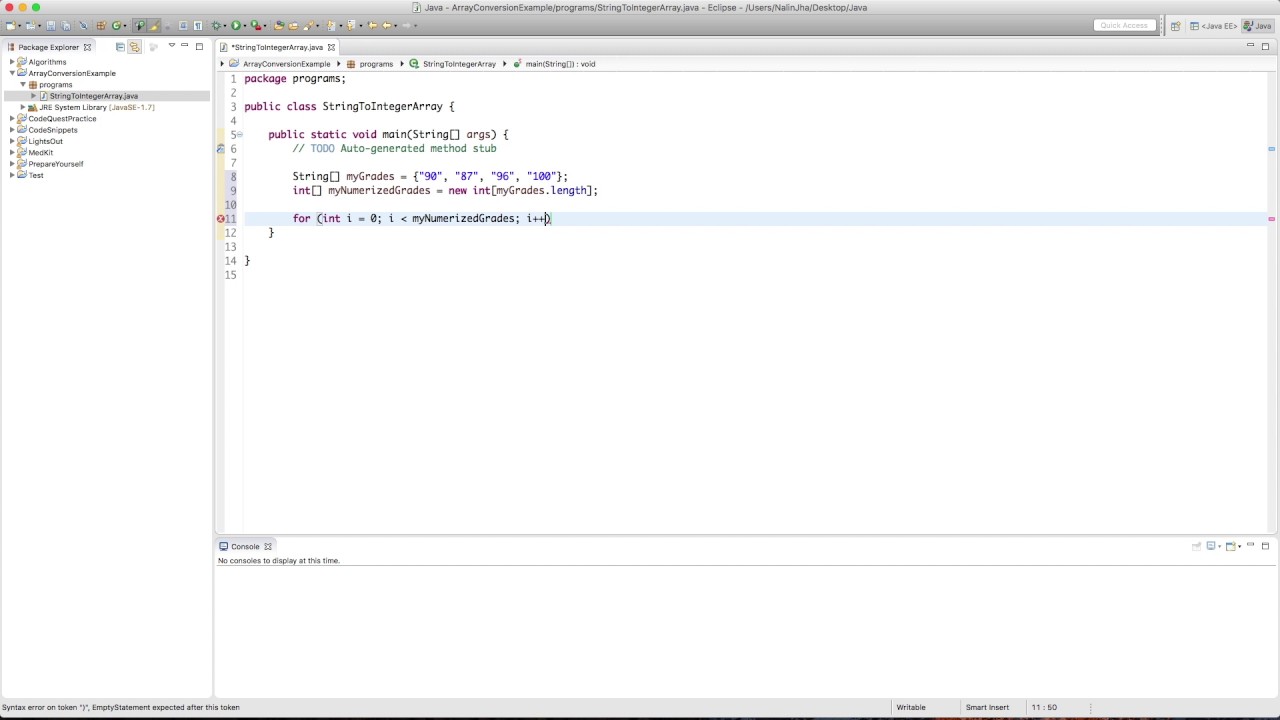Expand StringToIntegerArray.java tree node
1280x720 pixels.
coord(34,96)
